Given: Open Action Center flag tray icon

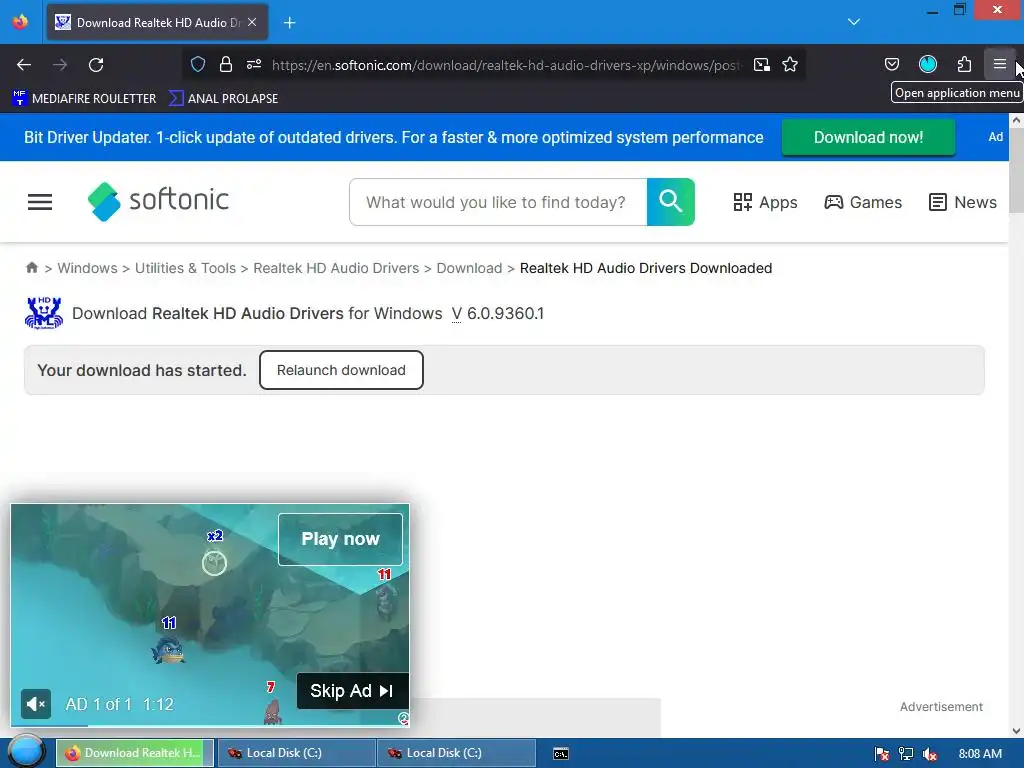Looking at the screenshot, I should tap(882, 754).
